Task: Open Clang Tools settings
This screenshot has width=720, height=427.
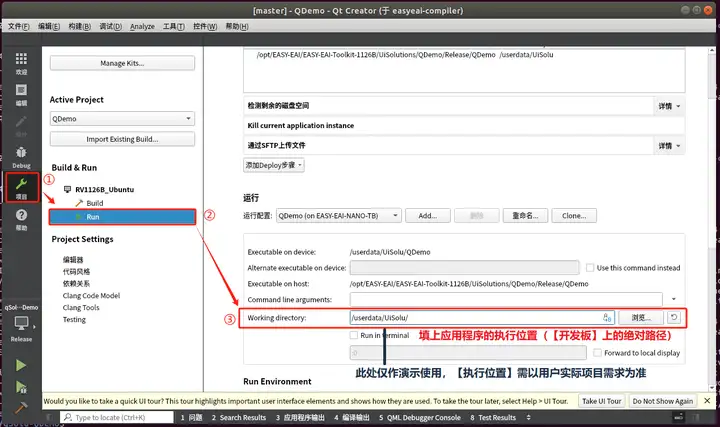Action: click(81, 307)
